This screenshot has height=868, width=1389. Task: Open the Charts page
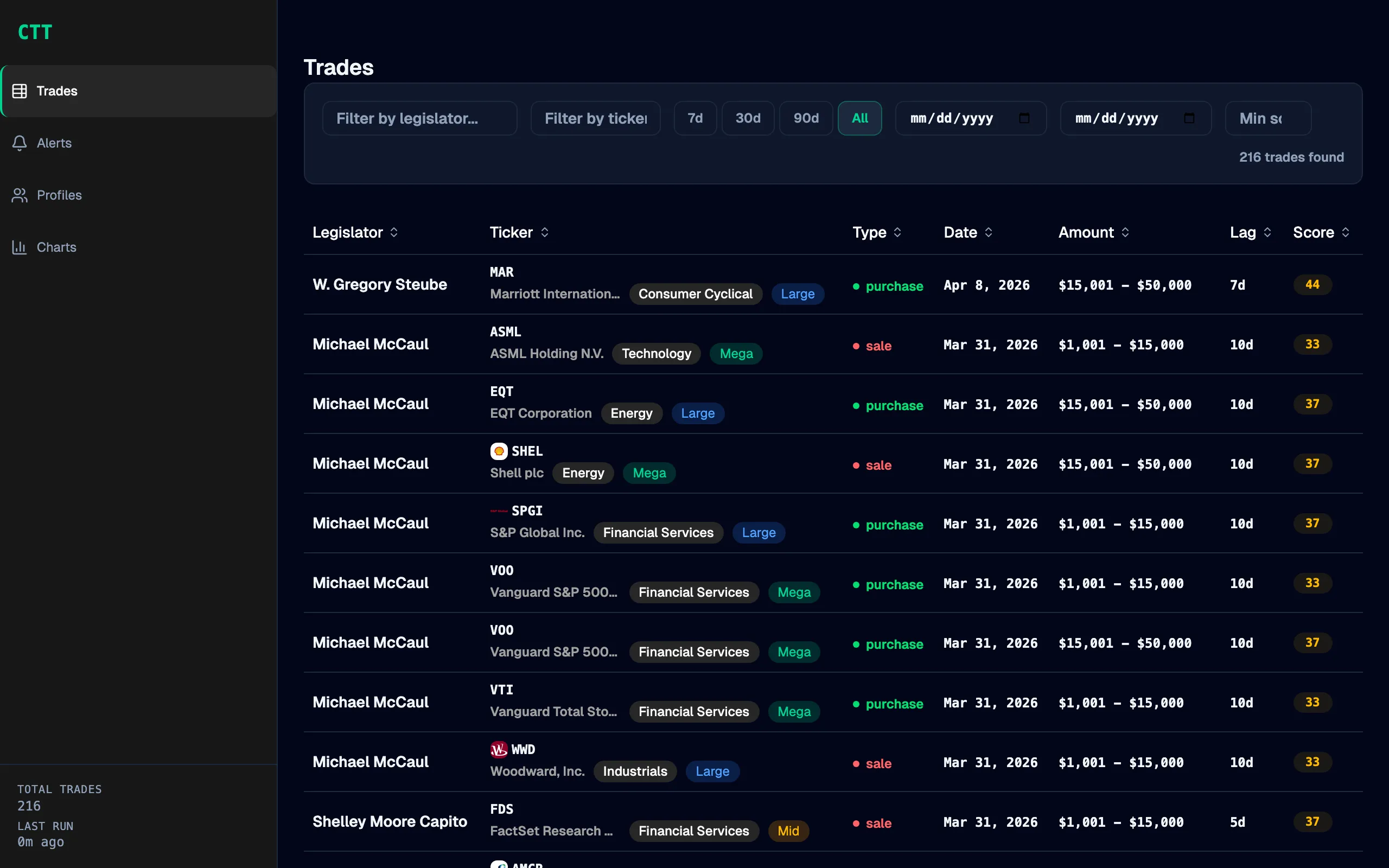(x=138, y=247)
